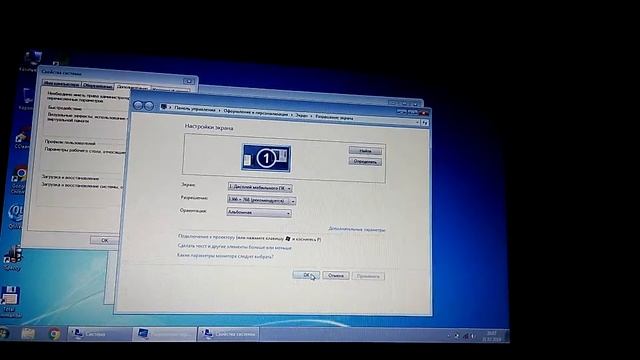The image size is (640, 360).
Task: Click the Найти (Detect) button
Action: [x=365, y=151]
